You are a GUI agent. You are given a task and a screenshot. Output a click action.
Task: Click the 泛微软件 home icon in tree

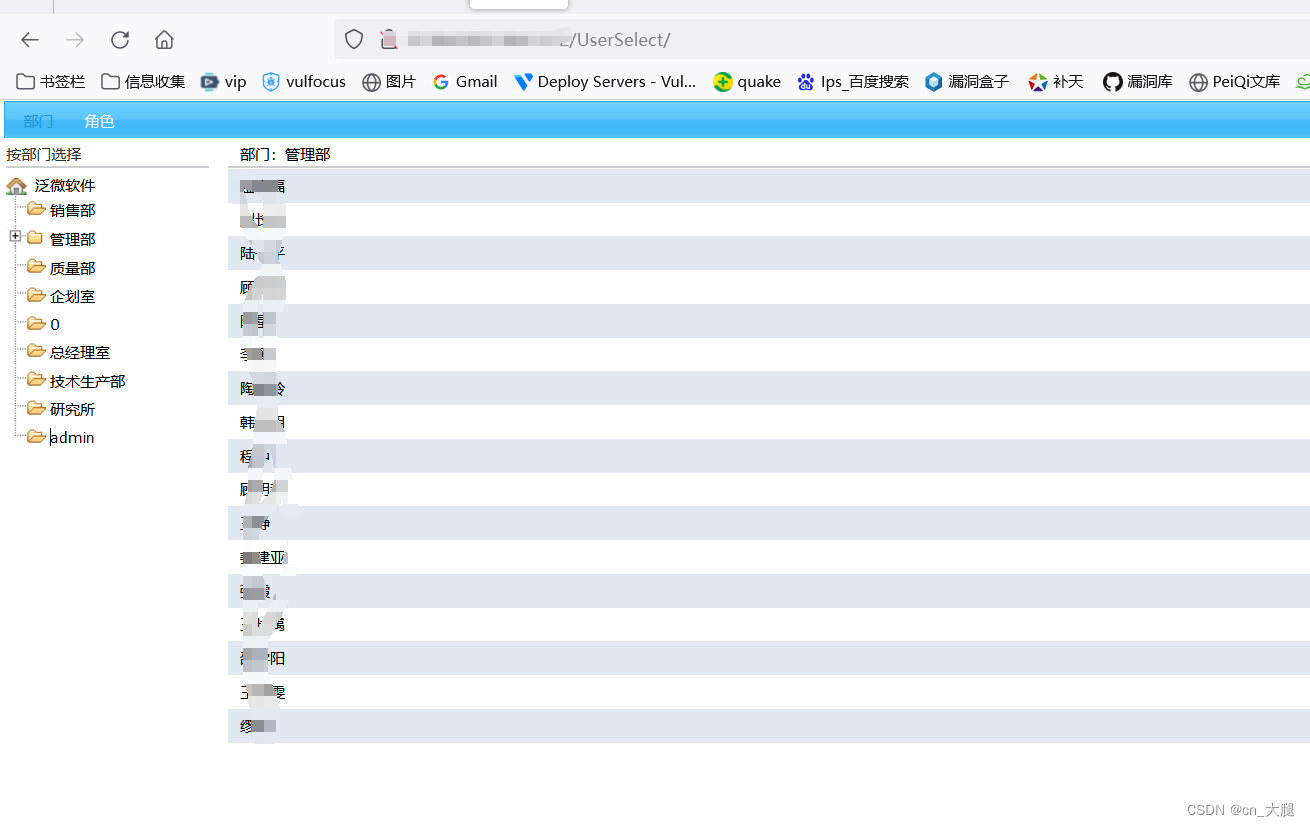(16, 186)
